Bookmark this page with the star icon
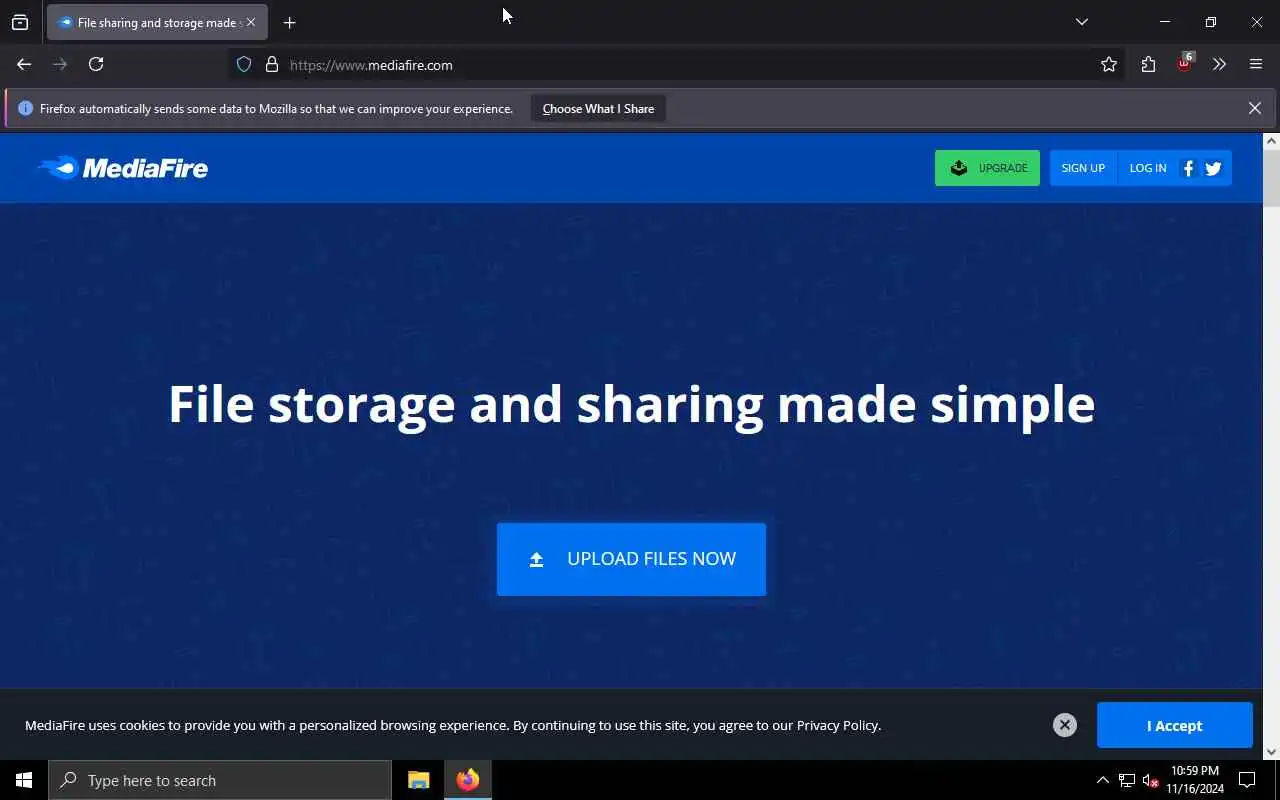 [x=1109, y=64]
